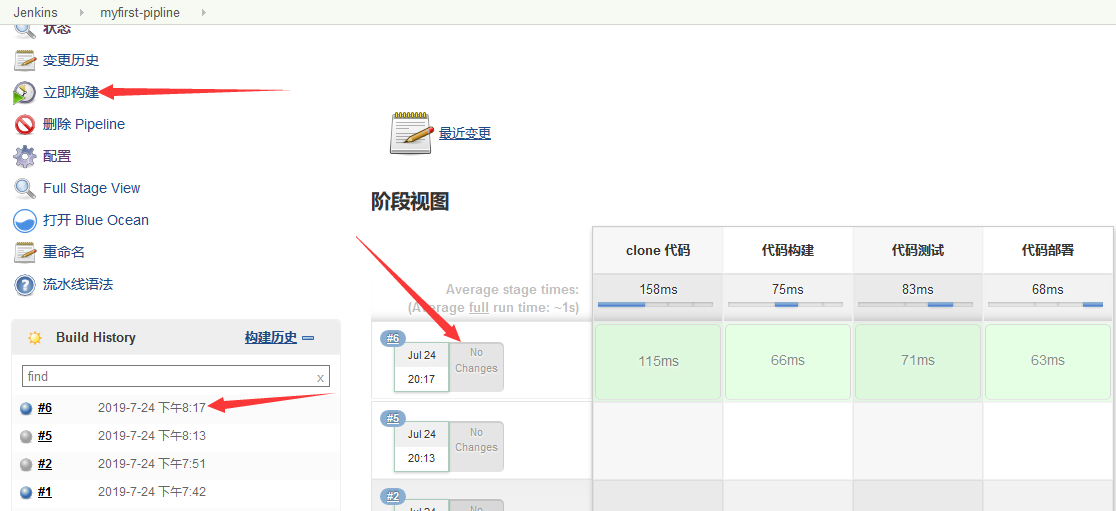Image resolution: width=1116 pixels, height=511 pixels.
Task: Open dropdown arrow after myfirst-pipline breadcrumb
Action: coord(204,12)
